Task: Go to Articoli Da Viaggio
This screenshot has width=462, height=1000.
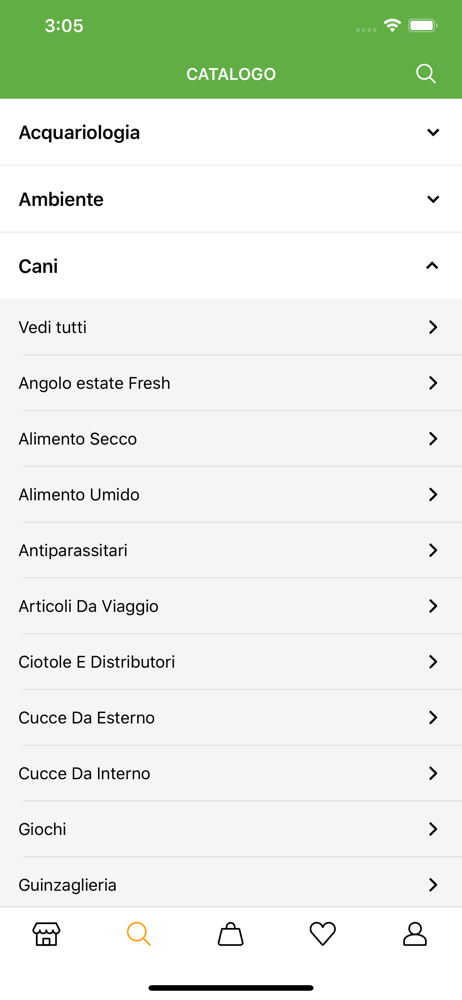Action: coord(231,606)
